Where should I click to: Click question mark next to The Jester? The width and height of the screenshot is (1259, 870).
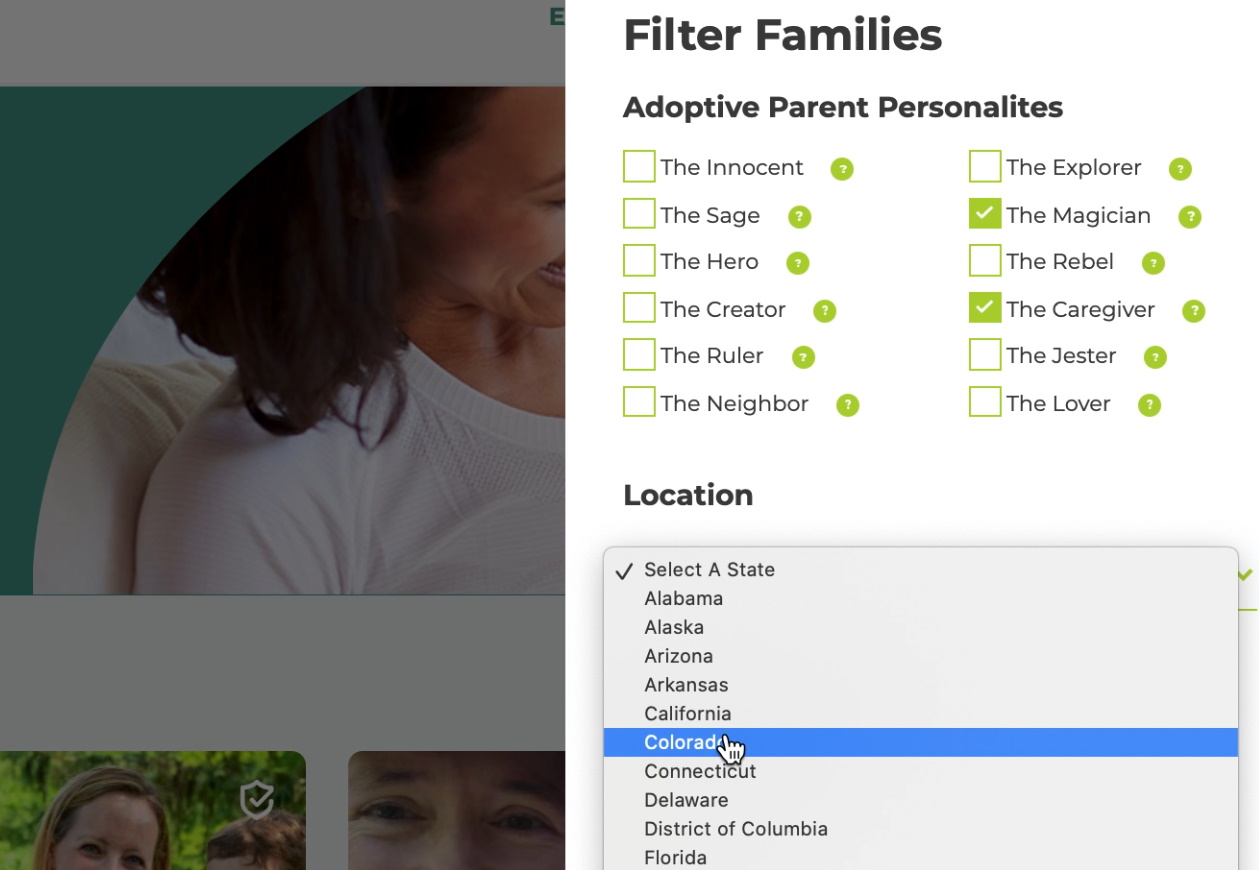(x=1155, y=357)
